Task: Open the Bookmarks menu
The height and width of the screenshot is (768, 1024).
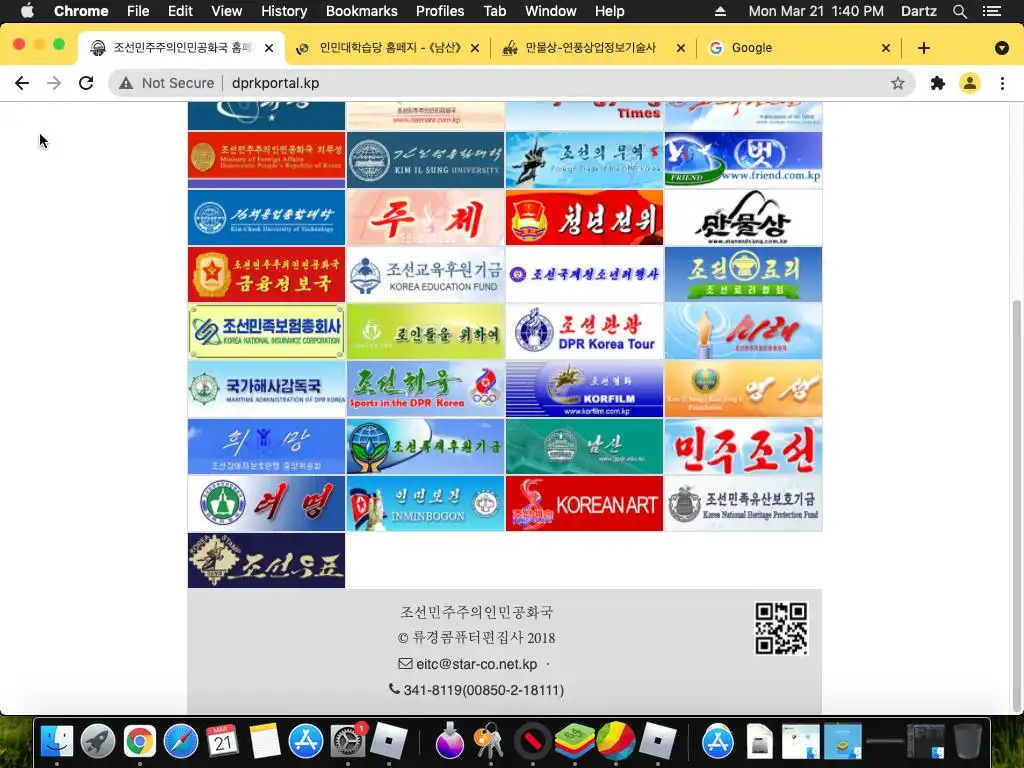Action: click(x=361, y=11)
